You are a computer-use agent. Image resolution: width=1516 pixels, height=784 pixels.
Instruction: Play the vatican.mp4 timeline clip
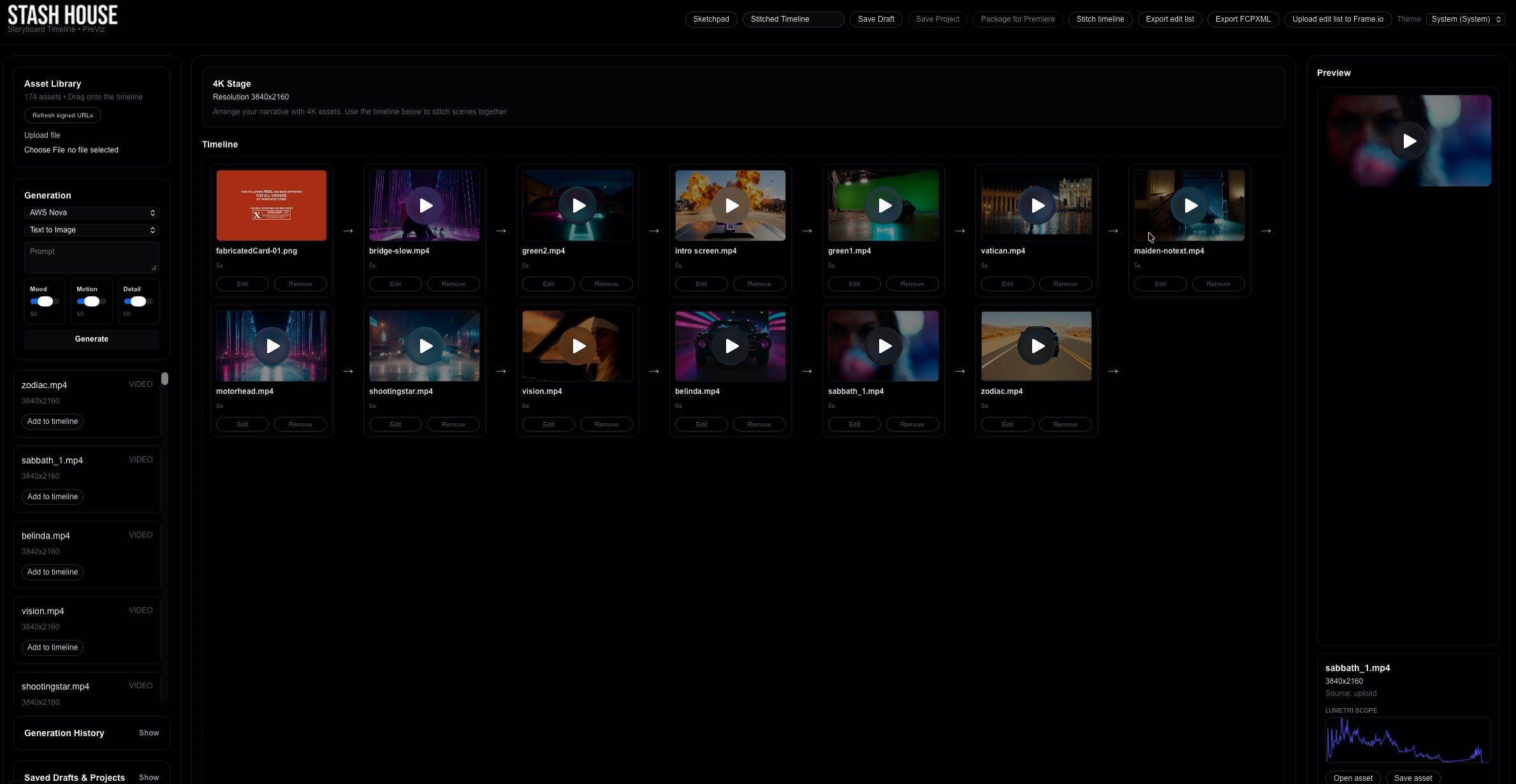[x=1037, y=205]
